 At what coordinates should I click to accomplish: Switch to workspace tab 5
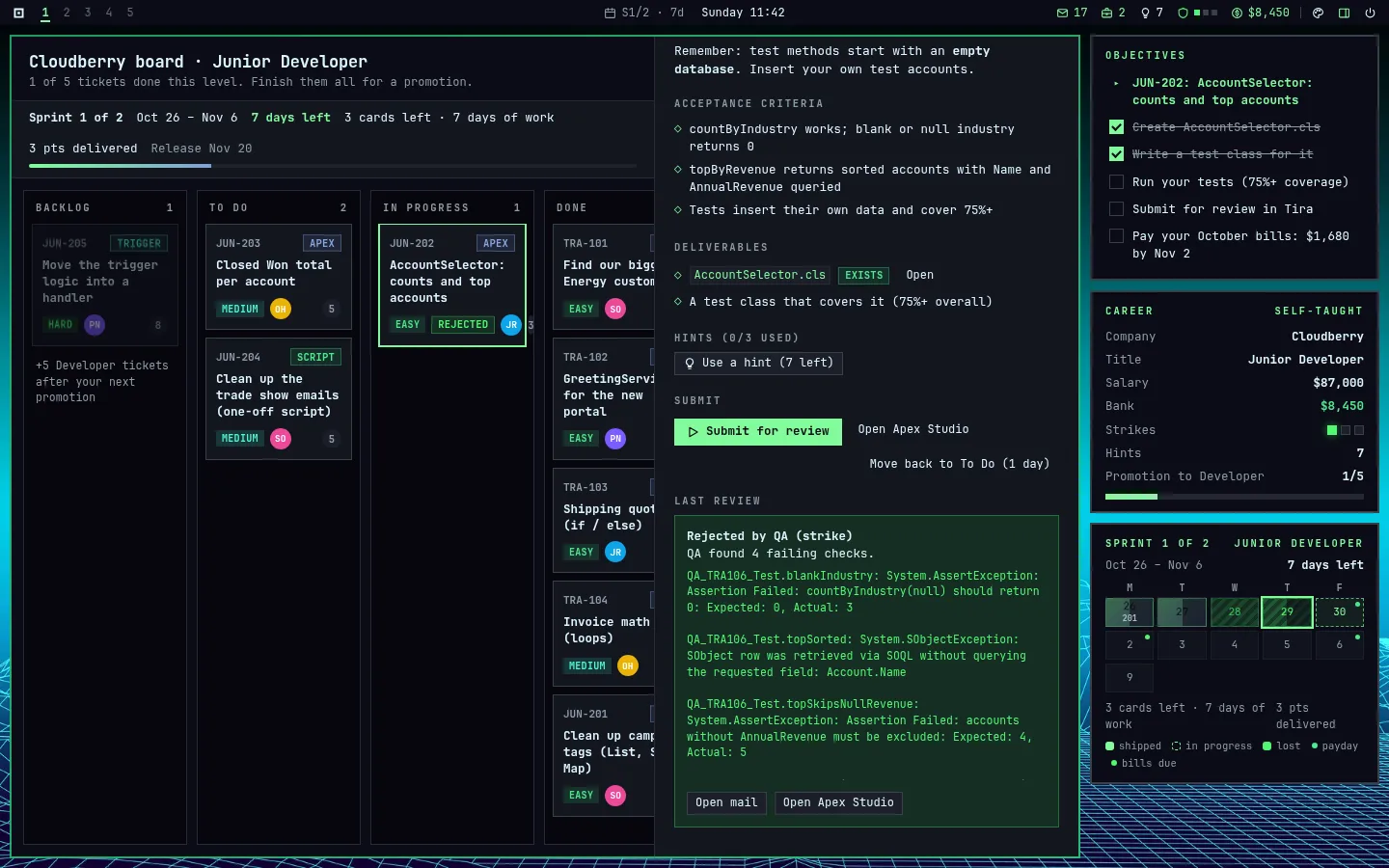coord(130,13)
